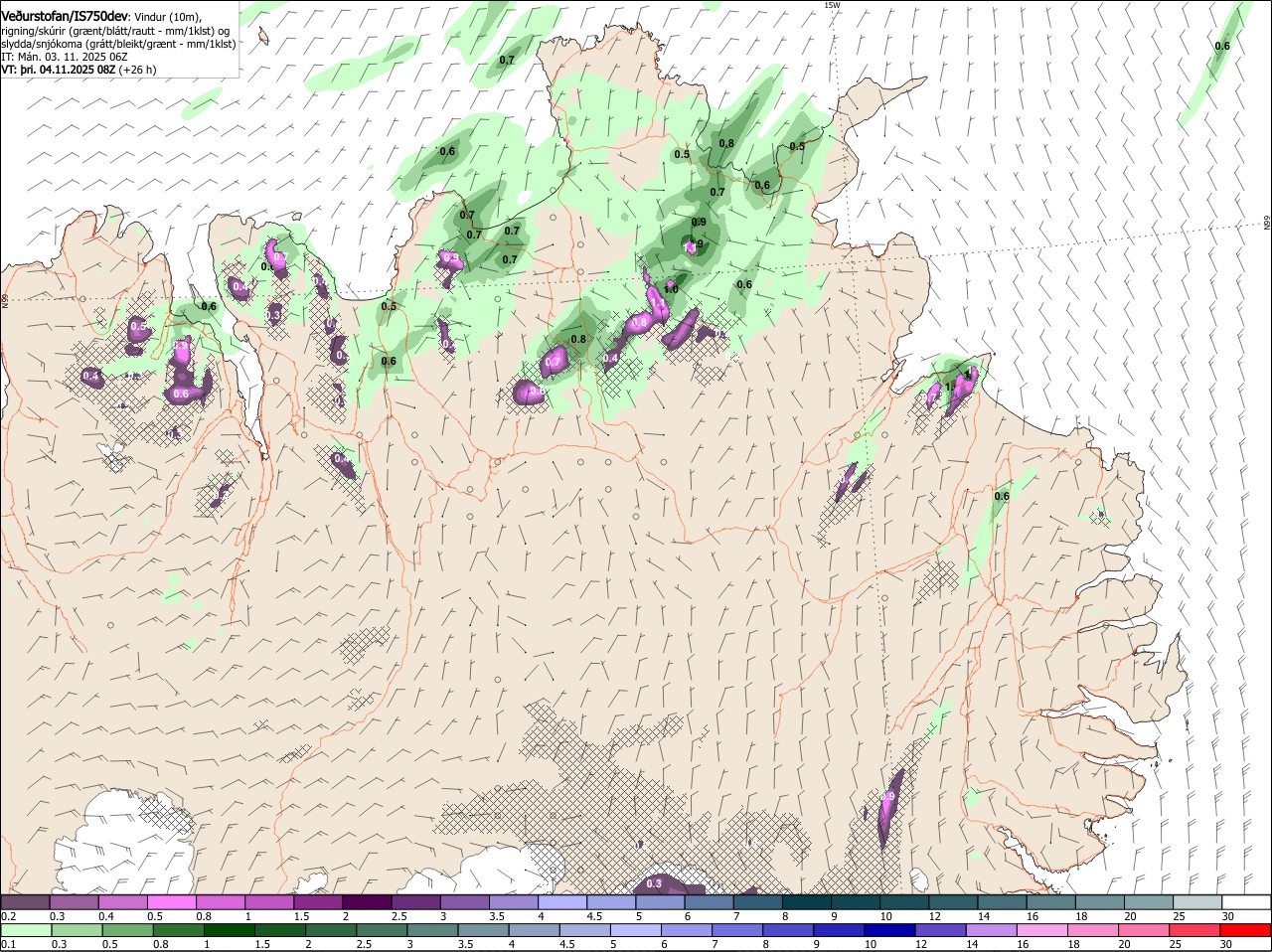Select lower legend swatch between 0.1 and 0.3
The width and height of the screenshot is (1272, 952).
click(x=25, y=930)
